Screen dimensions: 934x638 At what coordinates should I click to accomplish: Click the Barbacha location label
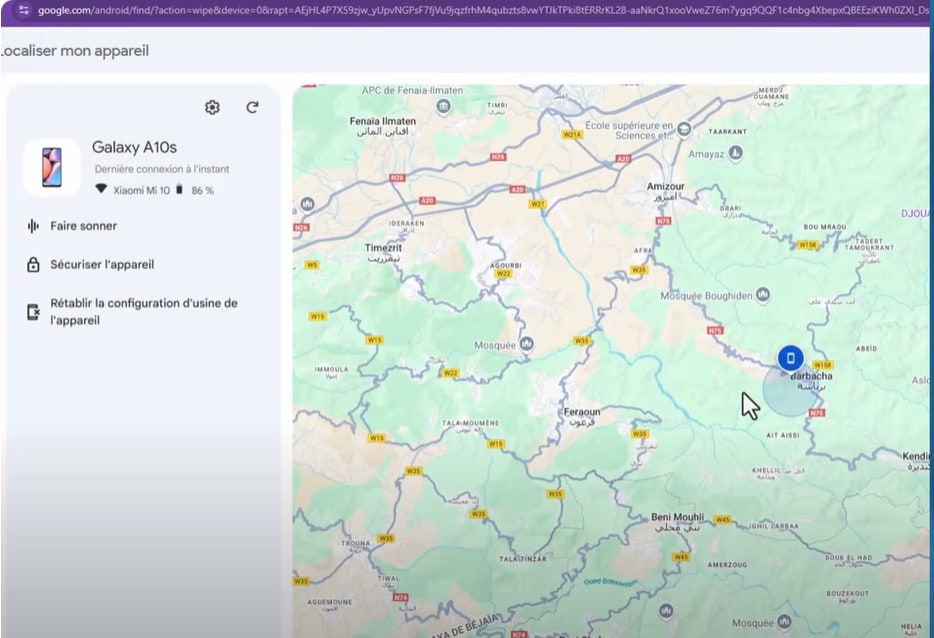point(811,376)
